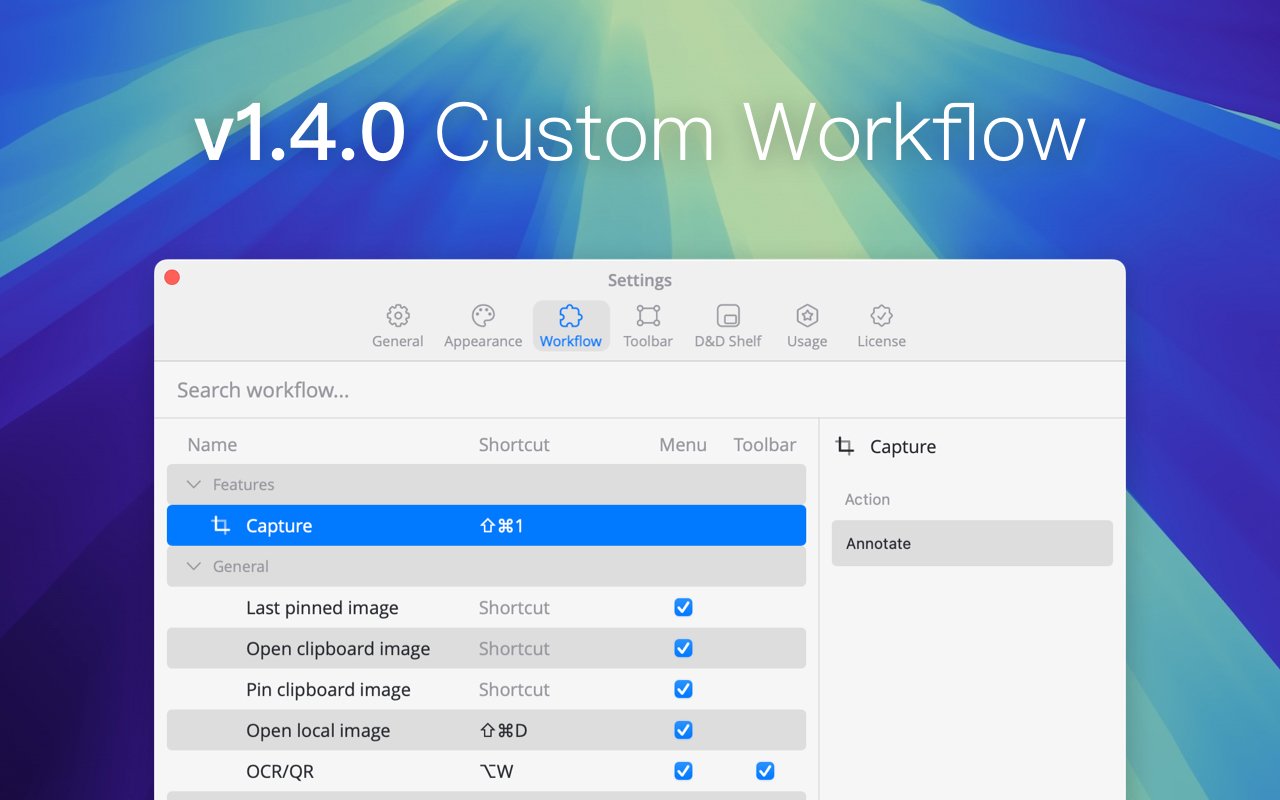
Task: Open the Usage star icon
Action: 807,316
